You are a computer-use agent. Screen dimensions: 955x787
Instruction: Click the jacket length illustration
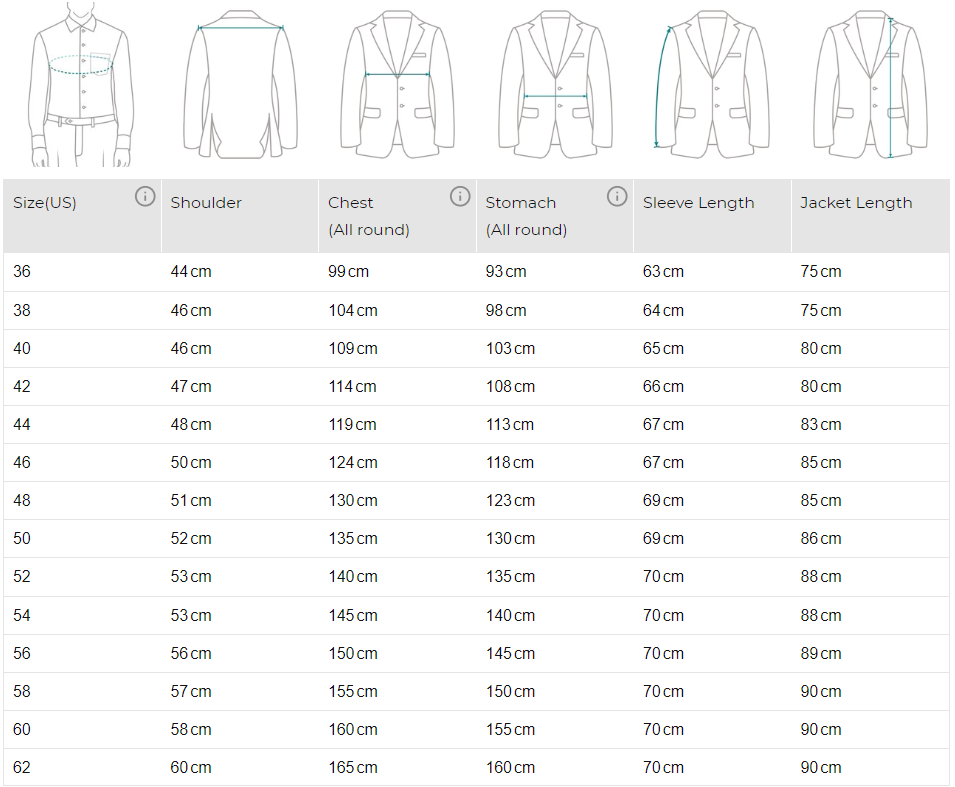[x=870, y=84]
